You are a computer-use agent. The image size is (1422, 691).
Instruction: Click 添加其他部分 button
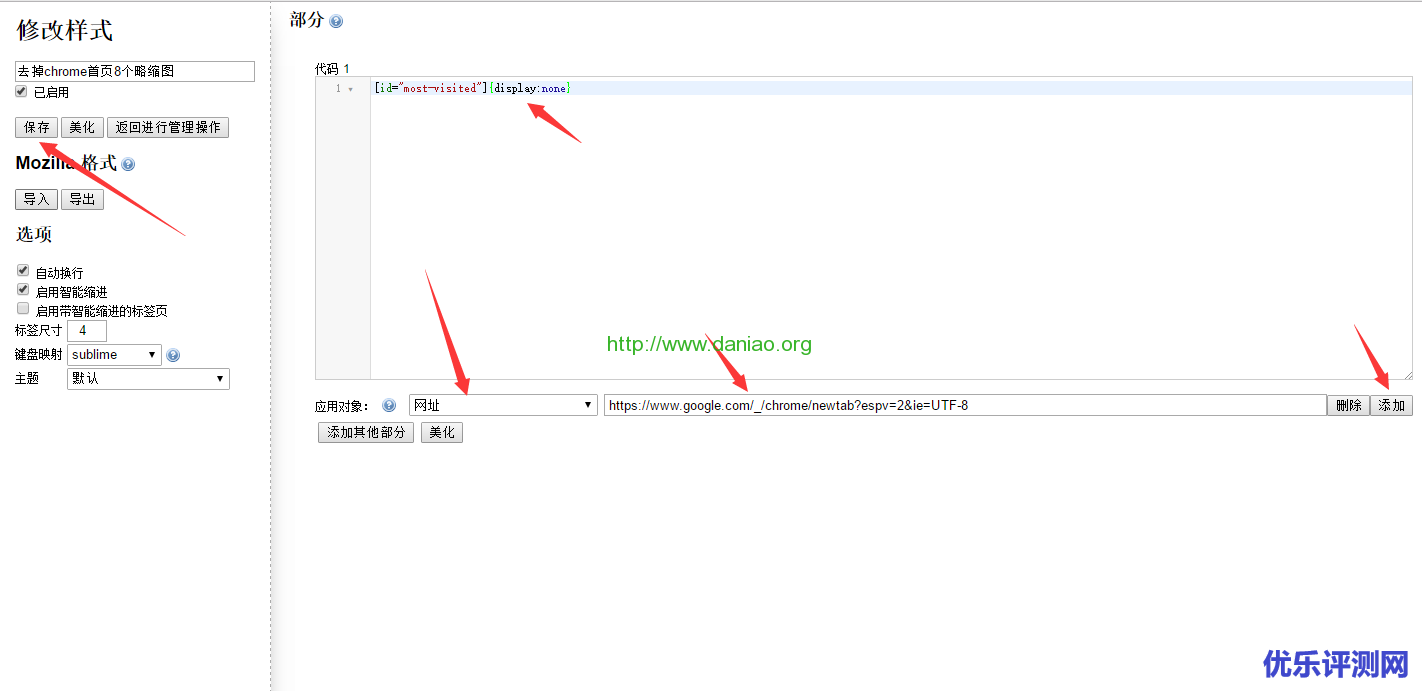[x=366, y=432]
